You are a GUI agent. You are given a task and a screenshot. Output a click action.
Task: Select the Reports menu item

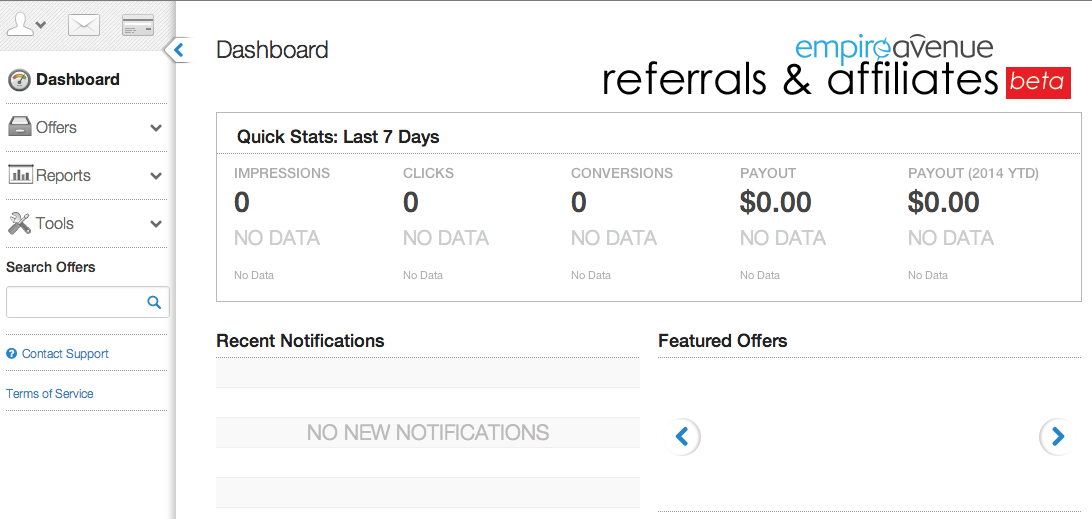(x=63, y=176)
